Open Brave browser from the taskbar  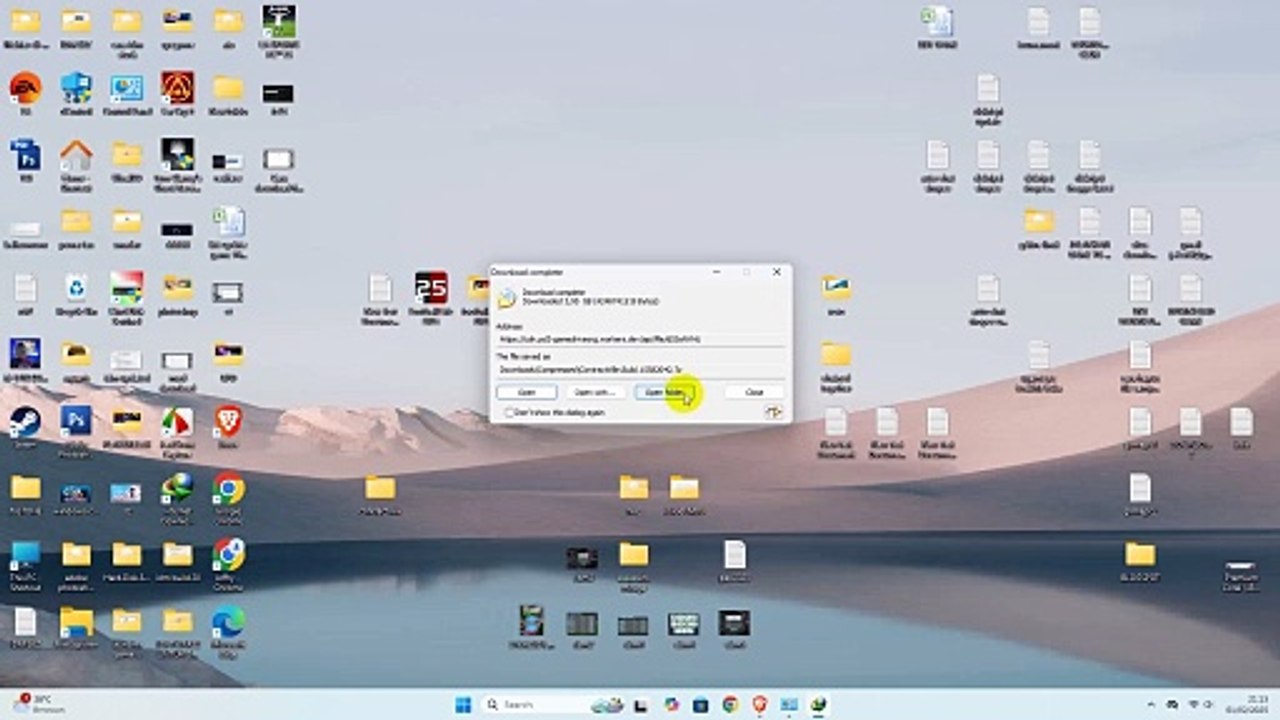click(x=759, y=705)
